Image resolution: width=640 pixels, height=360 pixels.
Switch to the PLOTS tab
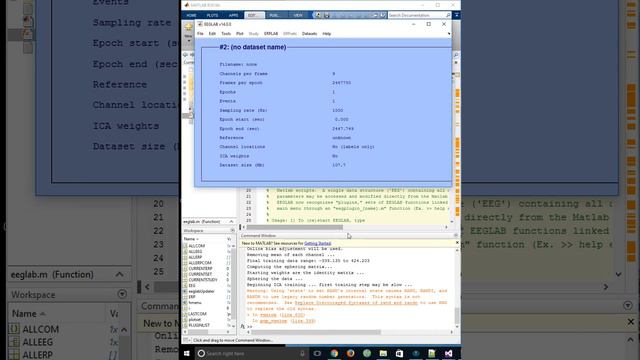click(212, 15)
